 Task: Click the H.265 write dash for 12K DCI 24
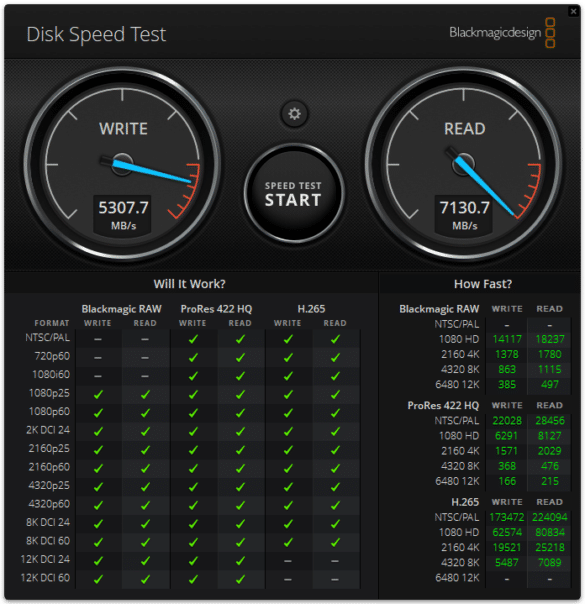coord(288,561)
